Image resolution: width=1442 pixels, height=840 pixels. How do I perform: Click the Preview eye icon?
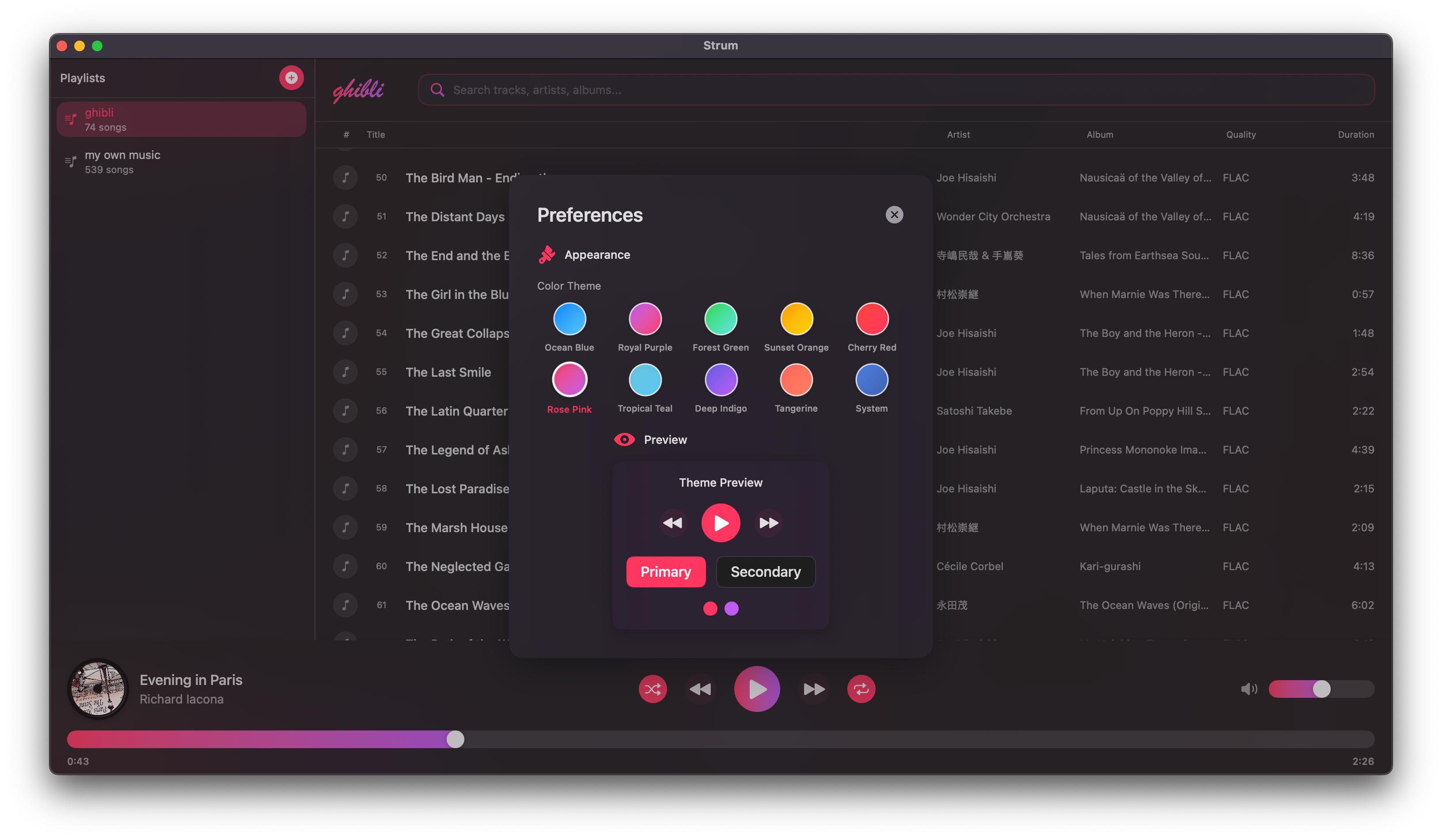coord(624,439)
